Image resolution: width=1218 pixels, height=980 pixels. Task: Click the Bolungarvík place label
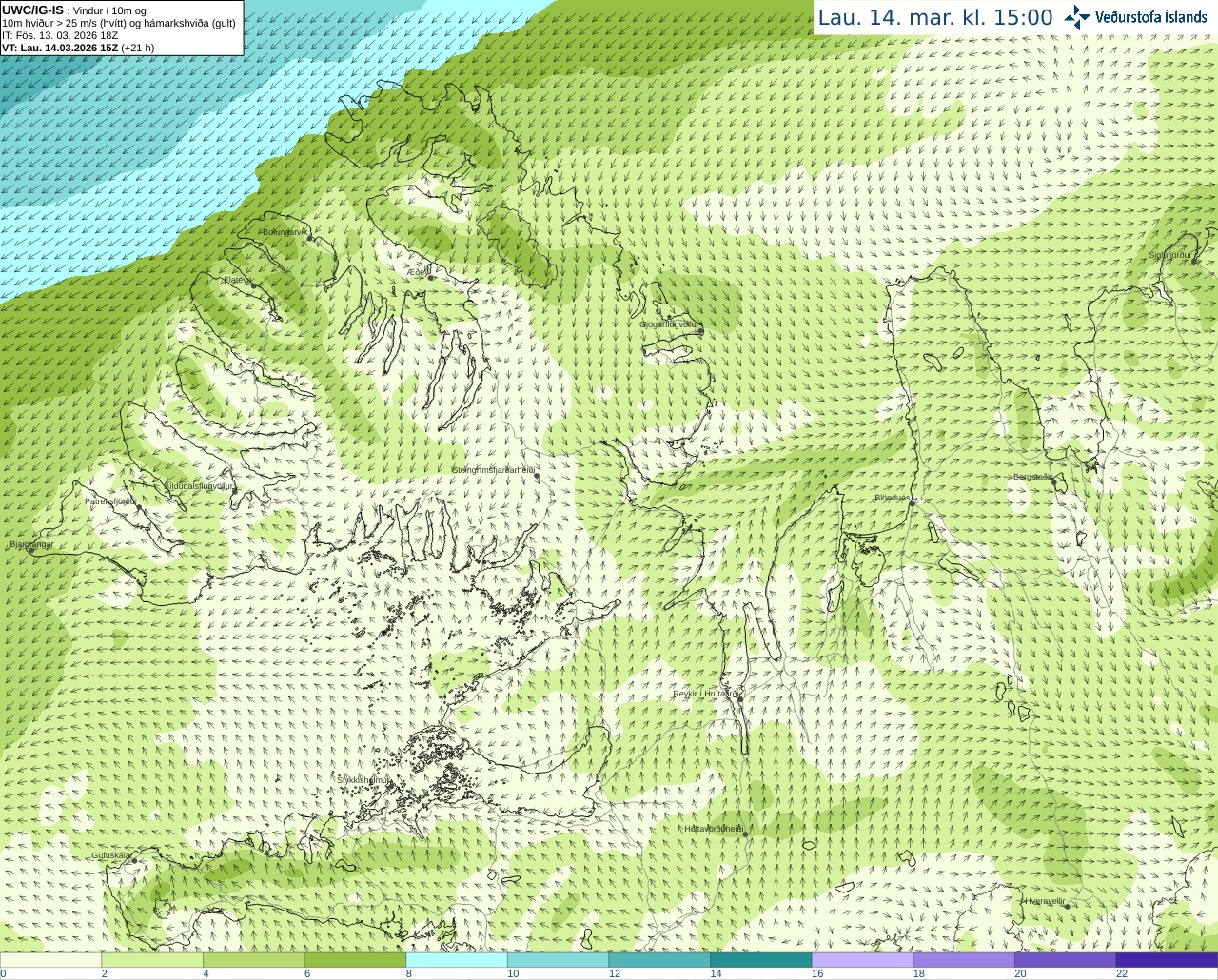(284, 231)
